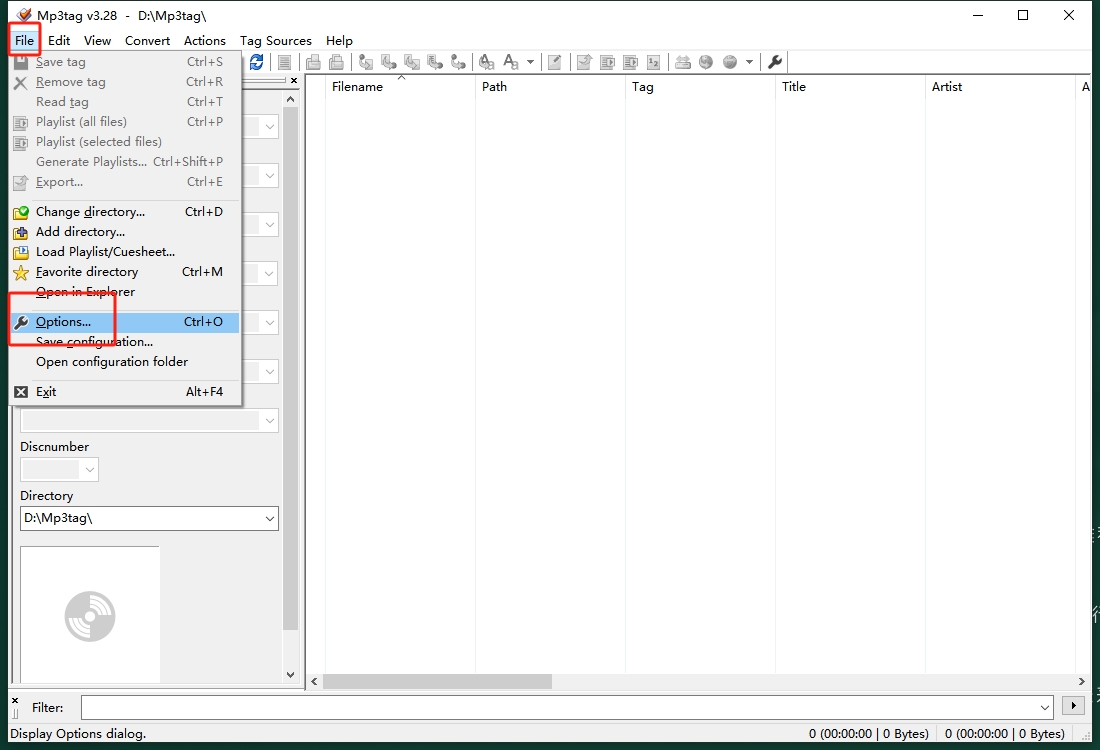Click Playlist (all files) menu entry
Viewport: 1100px width, 750px height.
click(126, 122)
